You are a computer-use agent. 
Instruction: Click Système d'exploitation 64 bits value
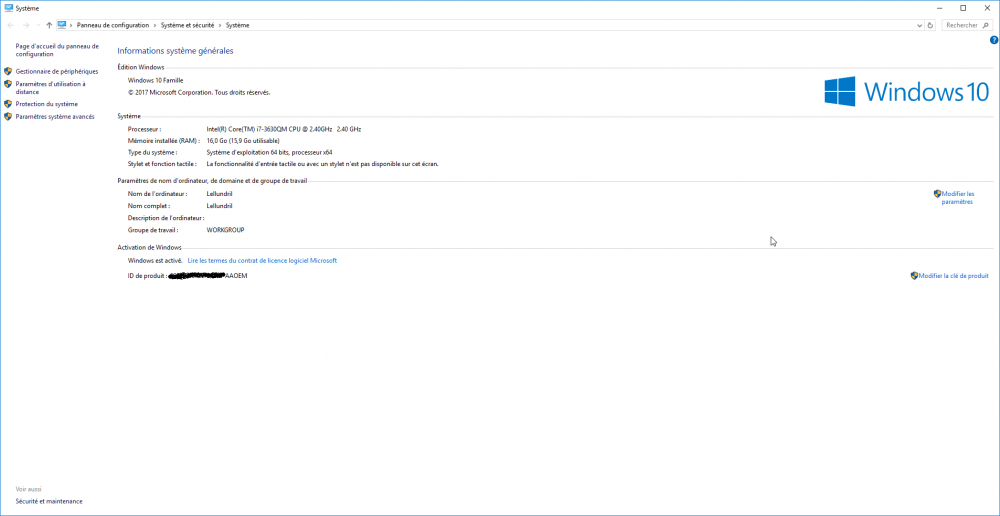pyautogui.click(x=269, y=152)
